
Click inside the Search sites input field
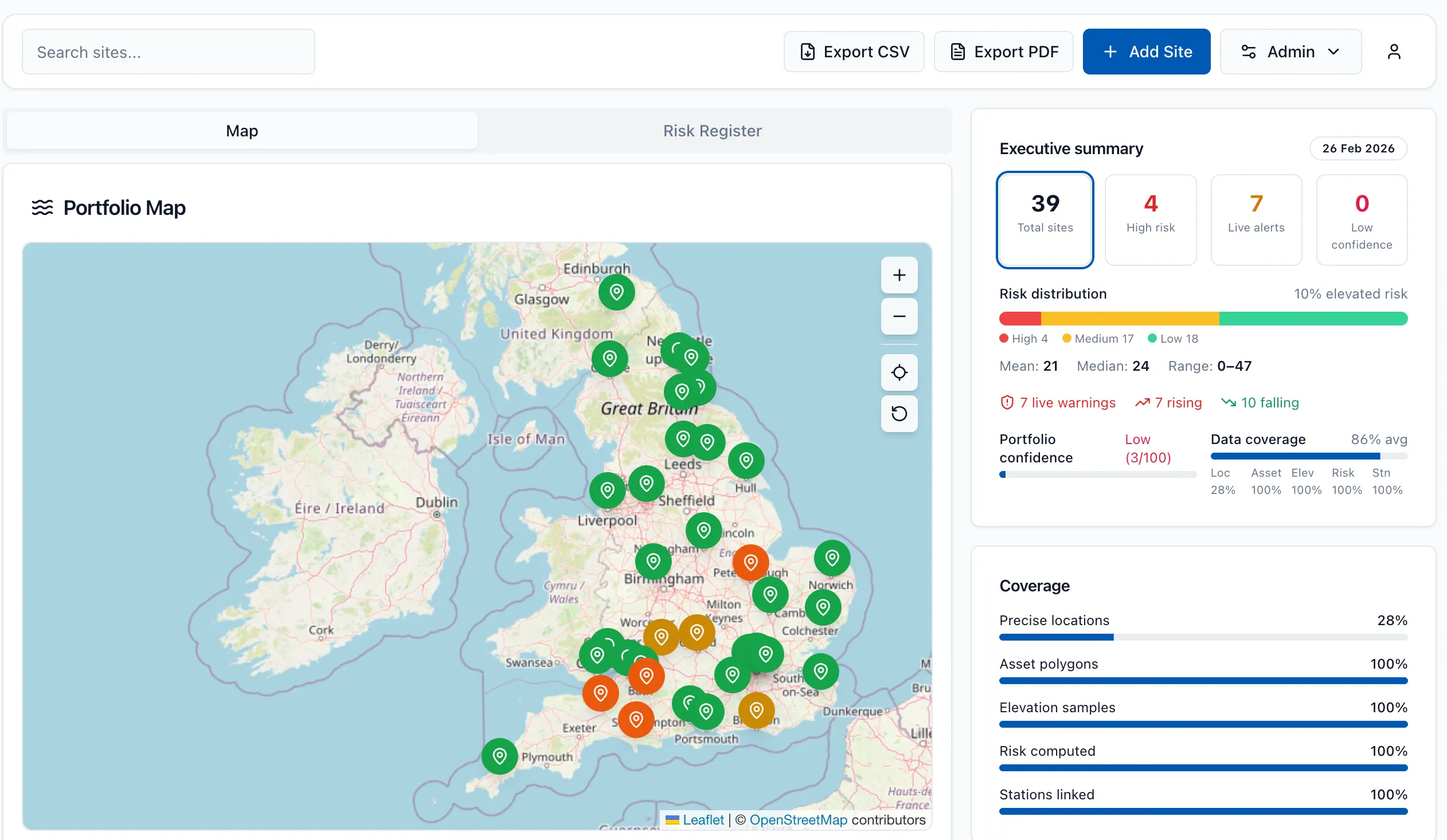click(x=167, y=51)
